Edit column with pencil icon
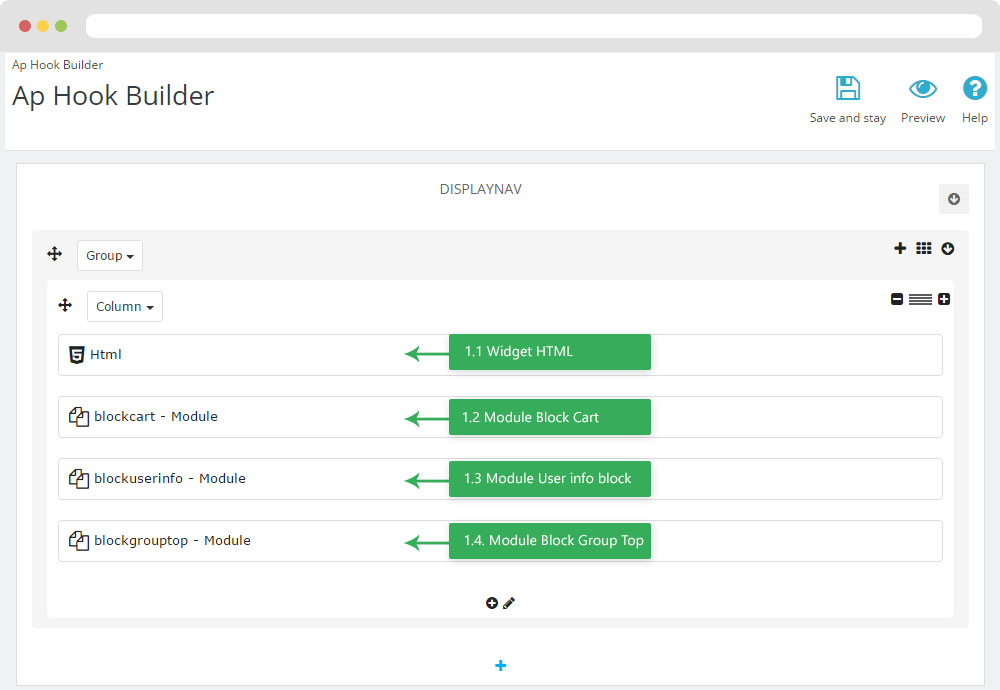 tap(508, 603)
